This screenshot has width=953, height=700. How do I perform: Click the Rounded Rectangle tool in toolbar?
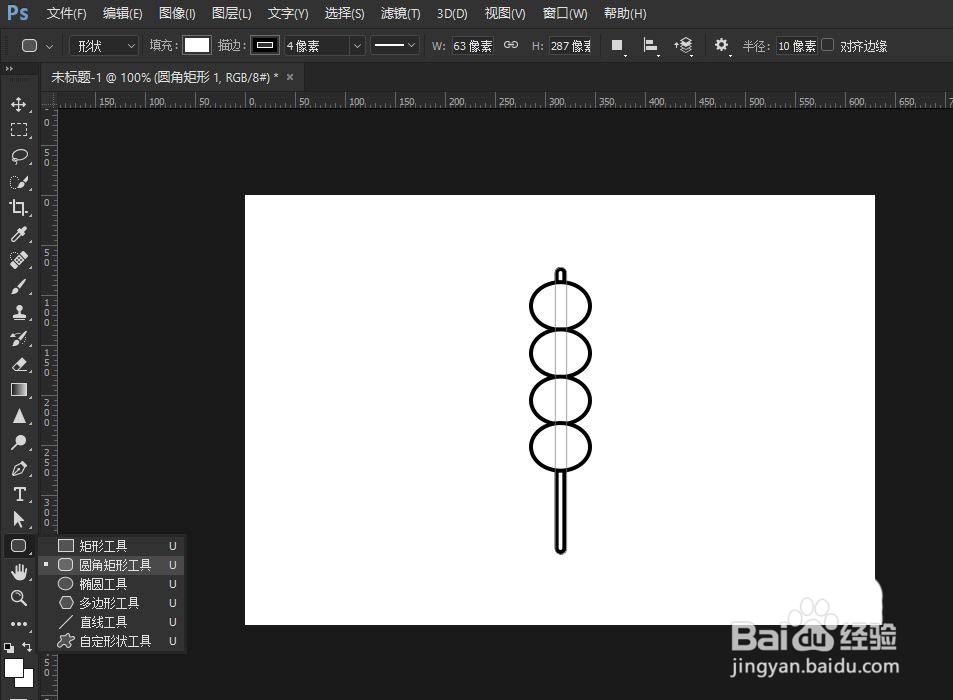coord(19,546)
